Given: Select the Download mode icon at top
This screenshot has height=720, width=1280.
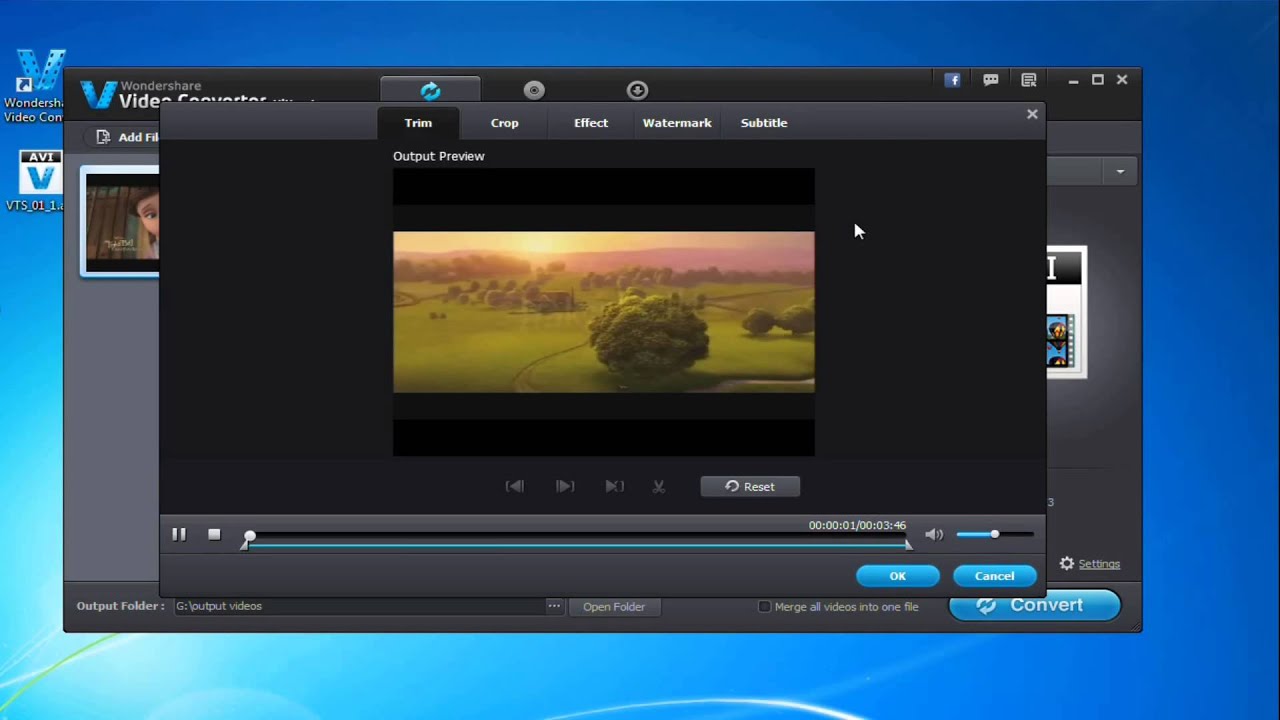Looking at the screenshot, I should coord(637,90).
